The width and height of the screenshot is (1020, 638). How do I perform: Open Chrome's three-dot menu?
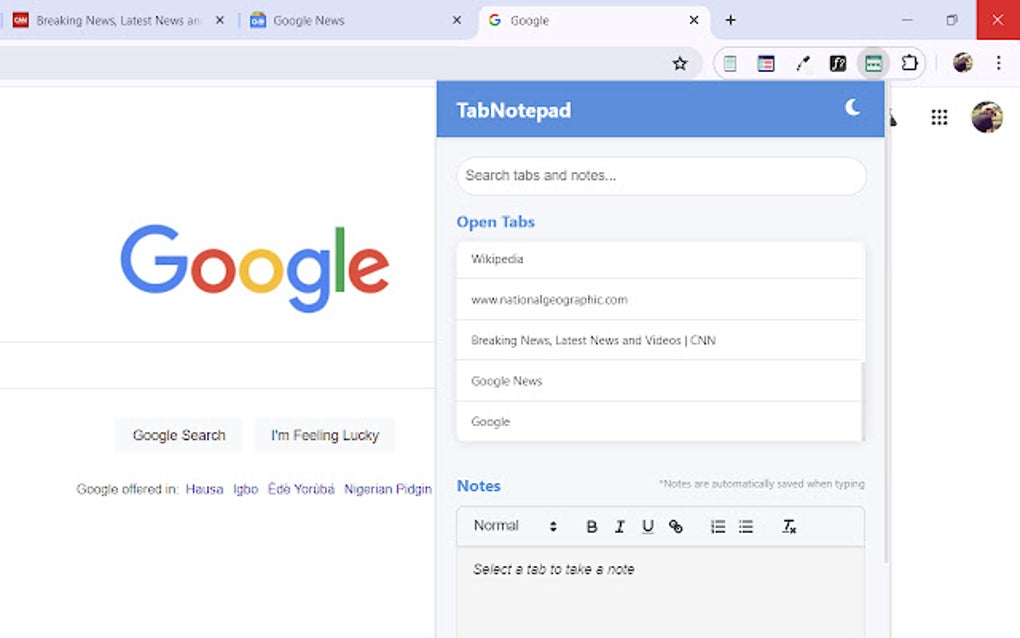(x=997, y=62)
